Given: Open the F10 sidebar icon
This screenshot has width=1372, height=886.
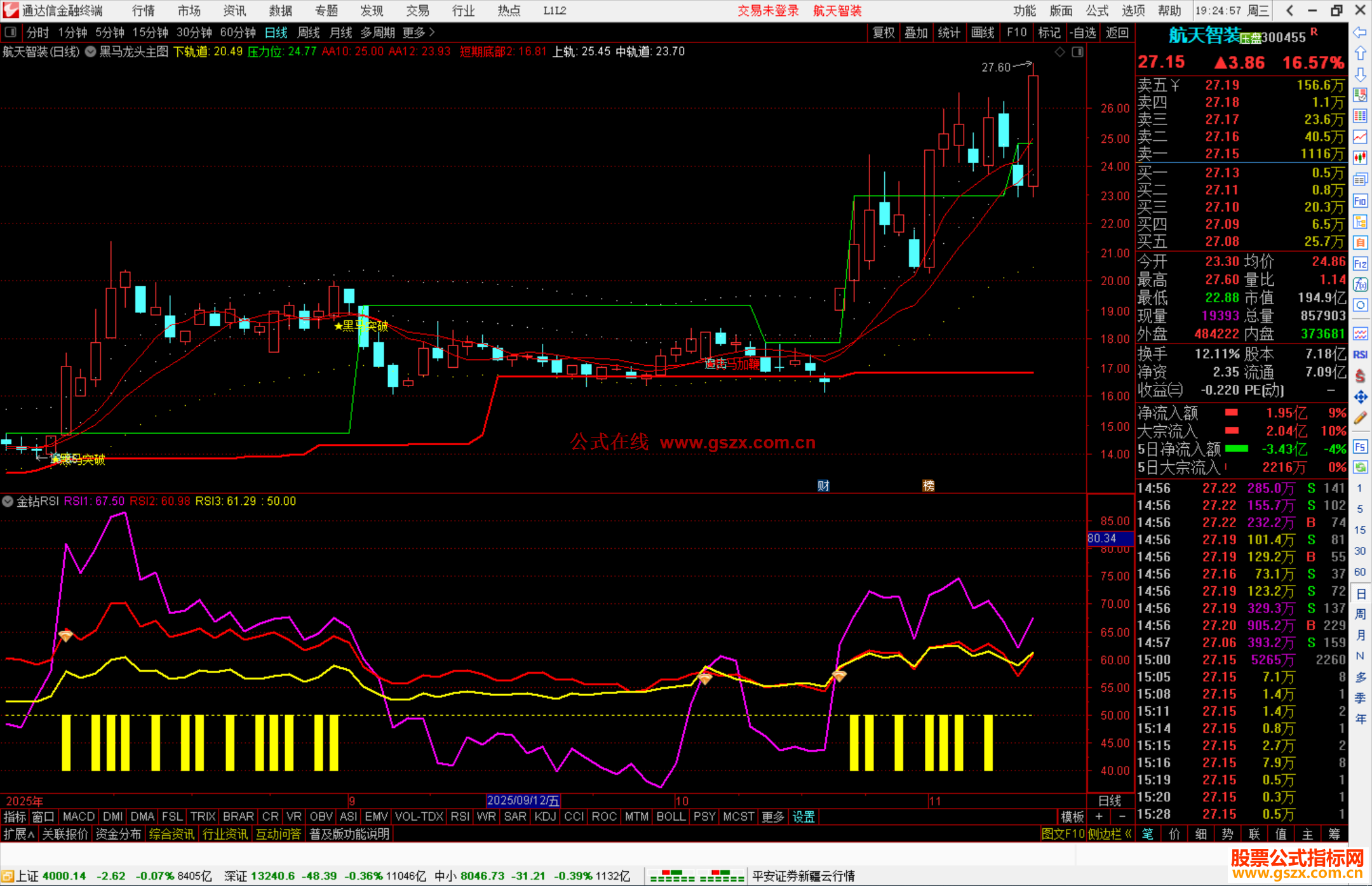Looking at the screenshot, I should [x=1360, y=201].
